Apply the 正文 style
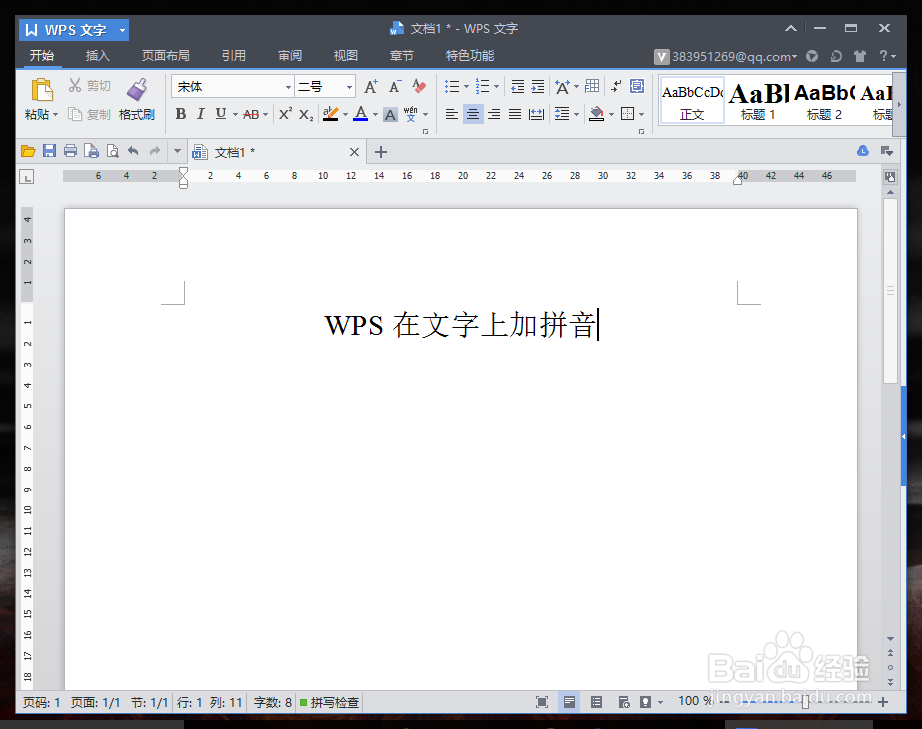Viewport: 922px width, 729px height. coord(692,101)
